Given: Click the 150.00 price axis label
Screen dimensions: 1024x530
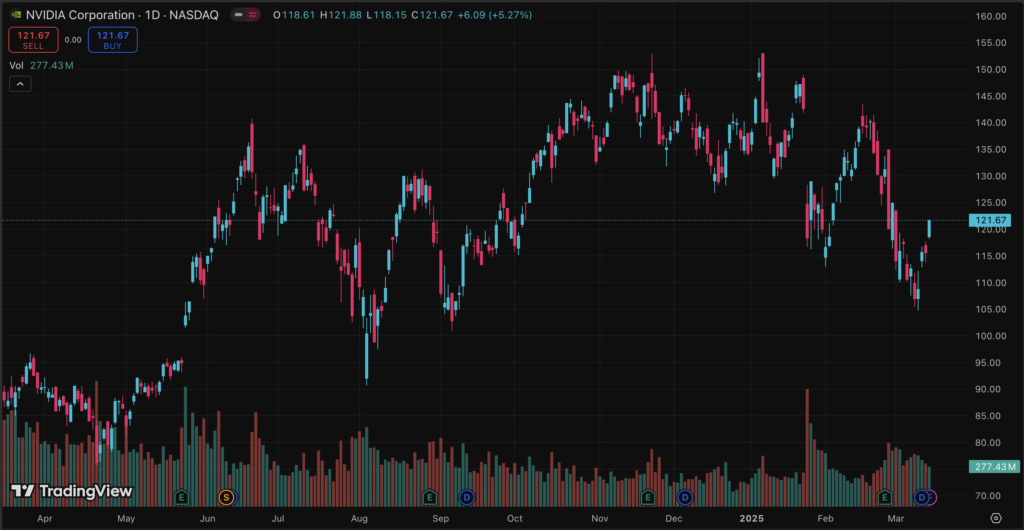Looking at the screenshot, I should (989, 69).
